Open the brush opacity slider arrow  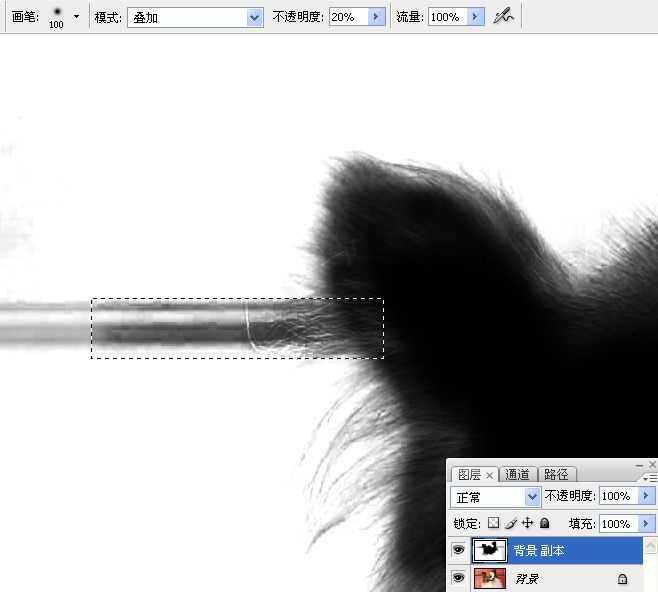376,17
